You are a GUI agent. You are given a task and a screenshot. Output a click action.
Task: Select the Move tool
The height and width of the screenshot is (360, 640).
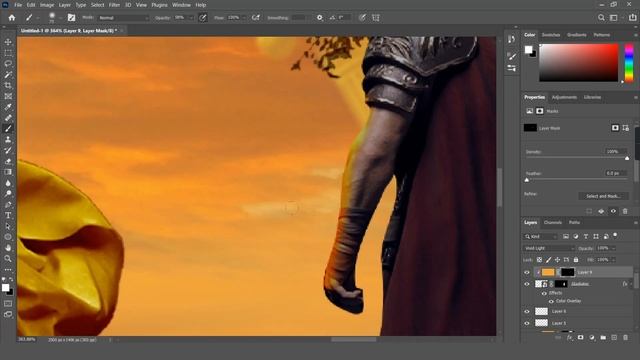click(8, 42)
